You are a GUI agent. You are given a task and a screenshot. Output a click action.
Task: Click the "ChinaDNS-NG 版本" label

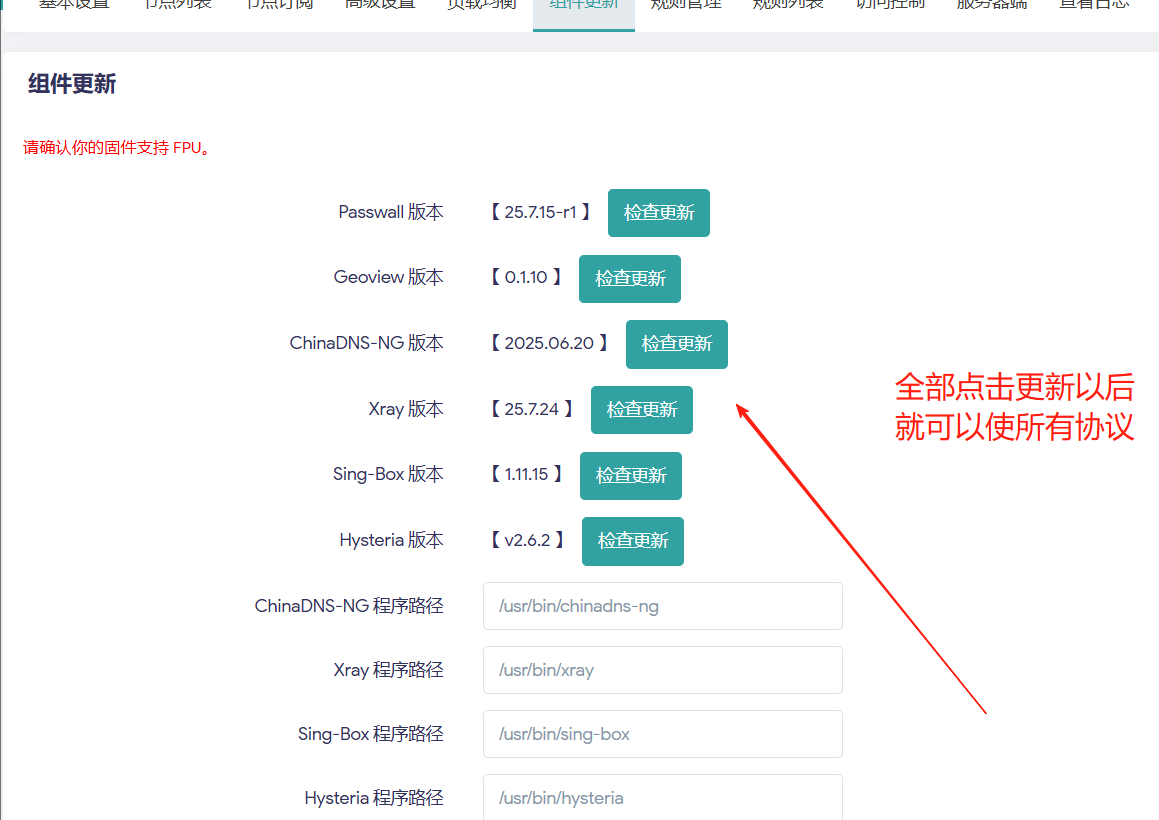[367, 343]
